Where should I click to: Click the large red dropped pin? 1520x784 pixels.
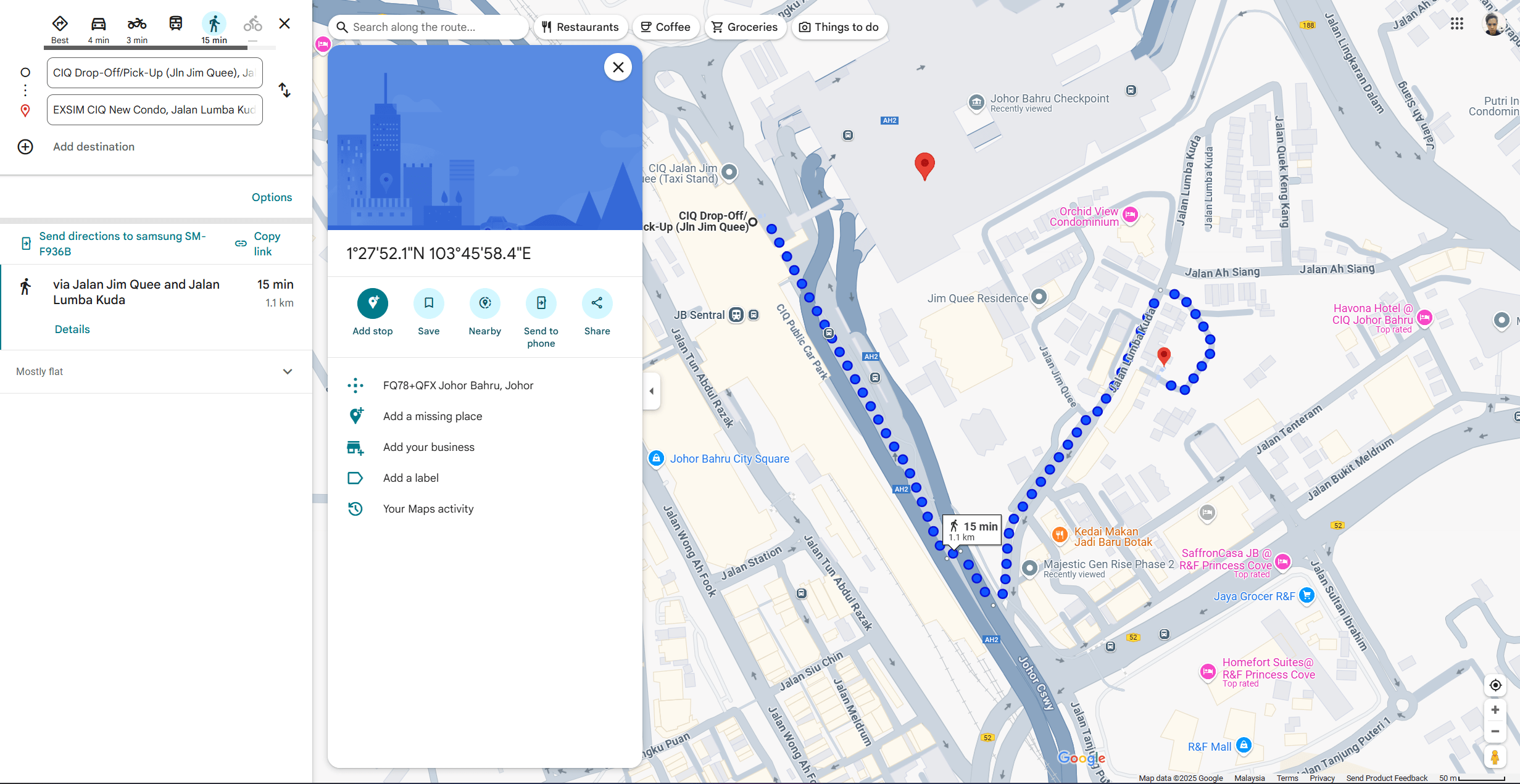click(x=924, y=167)
